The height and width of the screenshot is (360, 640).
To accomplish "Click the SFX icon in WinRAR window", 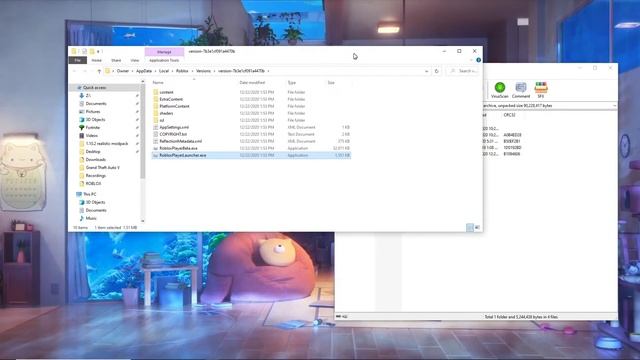I will (541, 90).
